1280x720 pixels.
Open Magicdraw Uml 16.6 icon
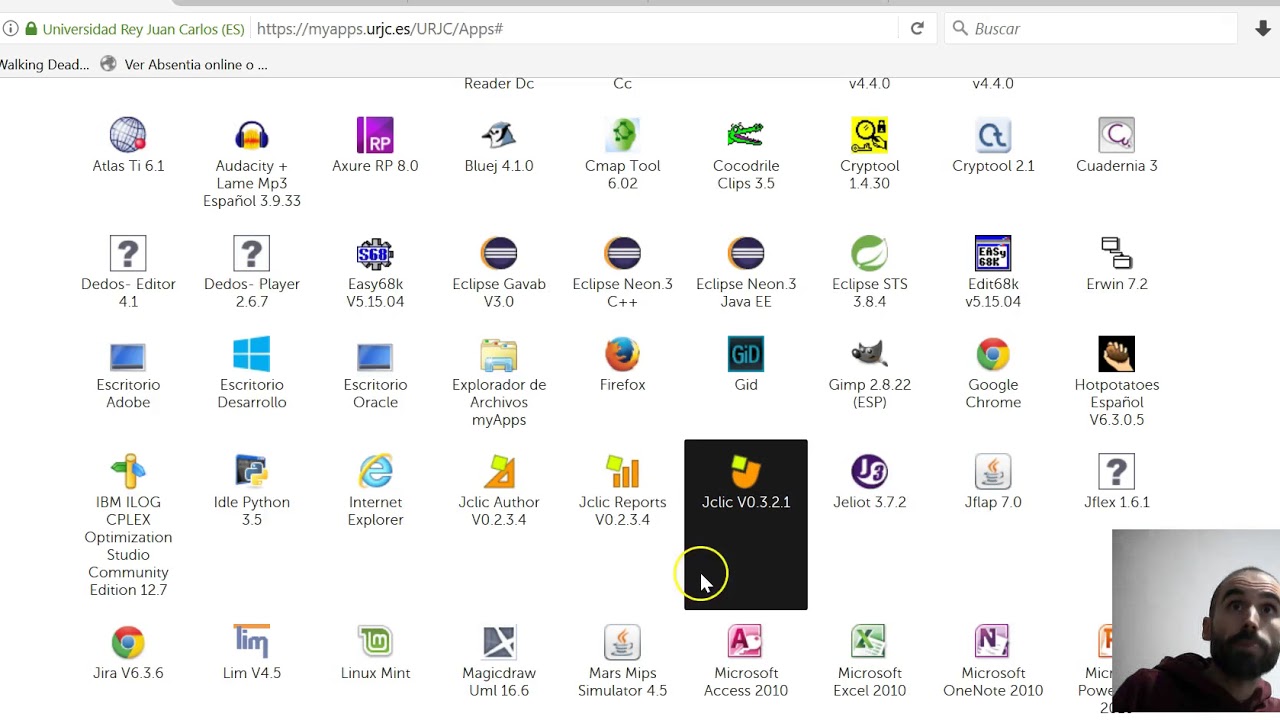(499, 642)
